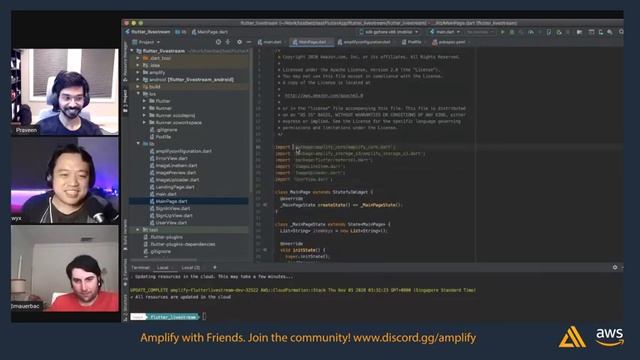Open the Project view dropdown
Image resolution: width=640 pixels, height=360 pixels.
(x=146, y=42)
